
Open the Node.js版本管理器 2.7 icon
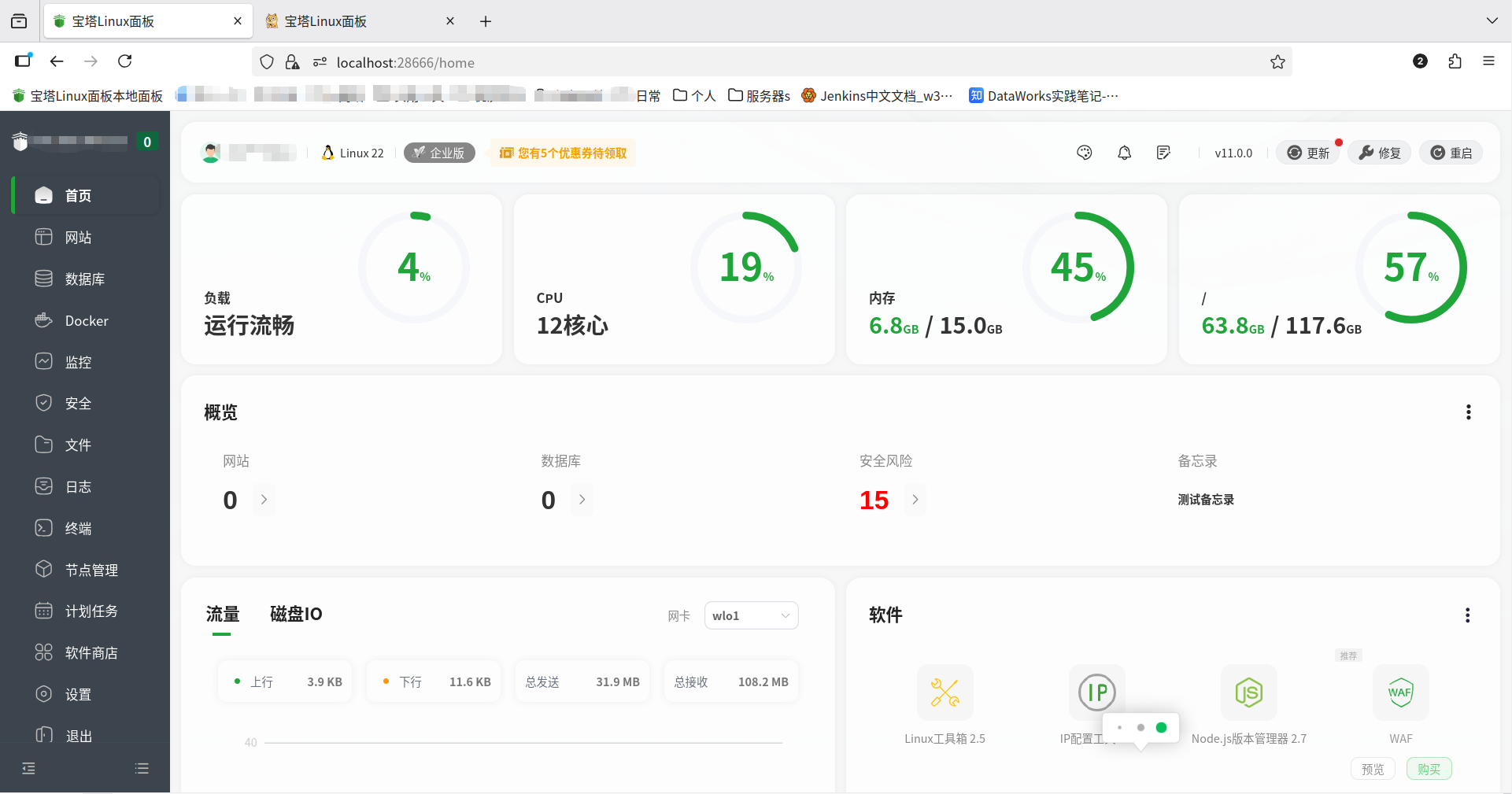point(1248,692)
